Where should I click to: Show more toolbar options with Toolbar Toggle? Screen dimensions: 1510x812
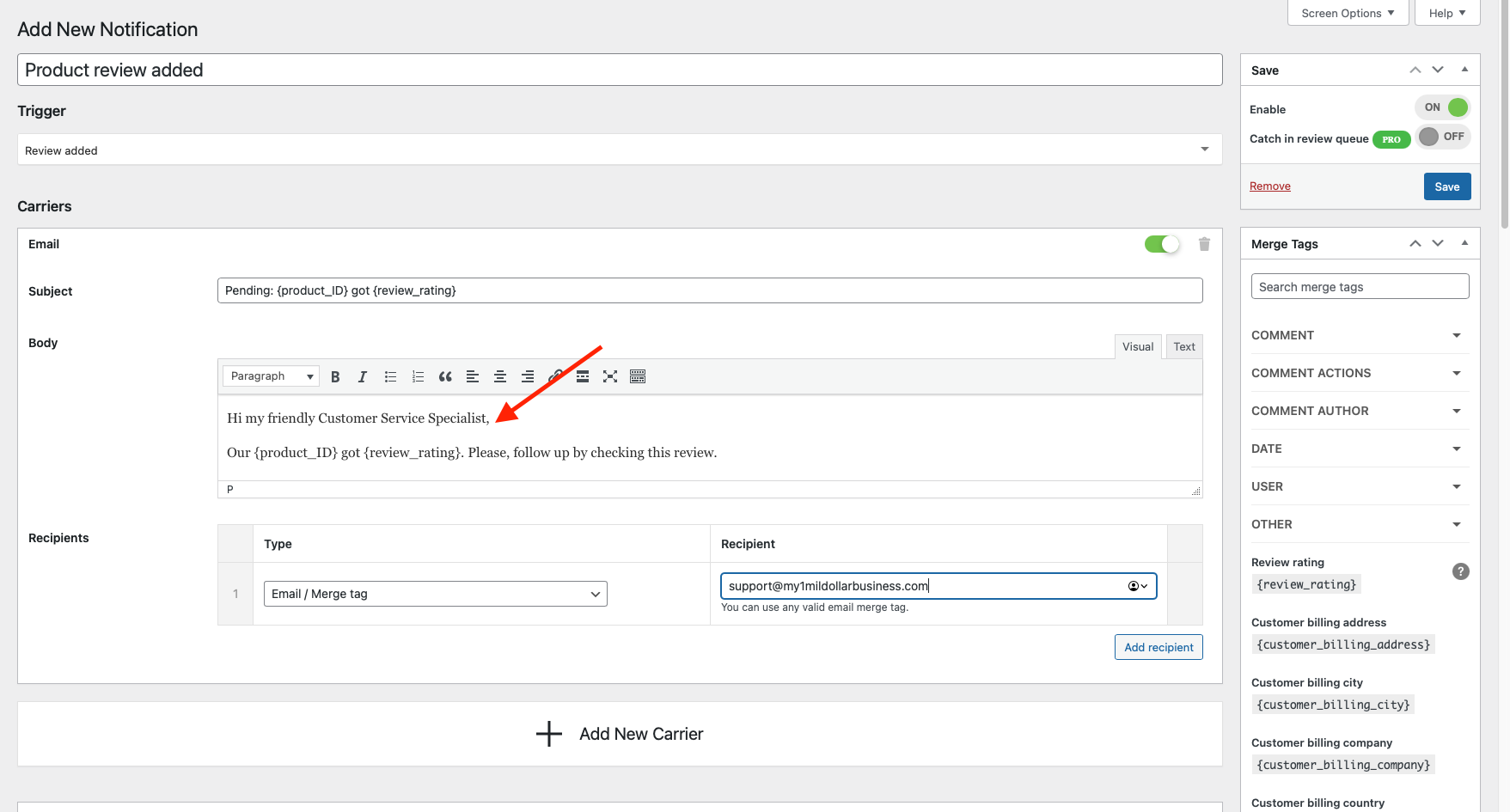[638, 376]
